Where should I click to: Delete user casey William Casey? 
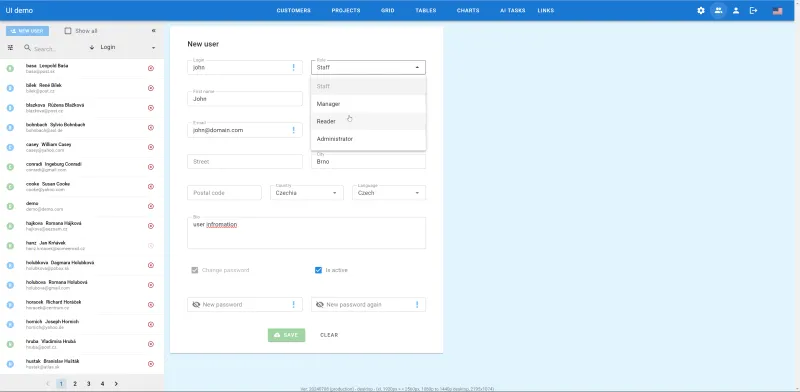tap(151, 147)
